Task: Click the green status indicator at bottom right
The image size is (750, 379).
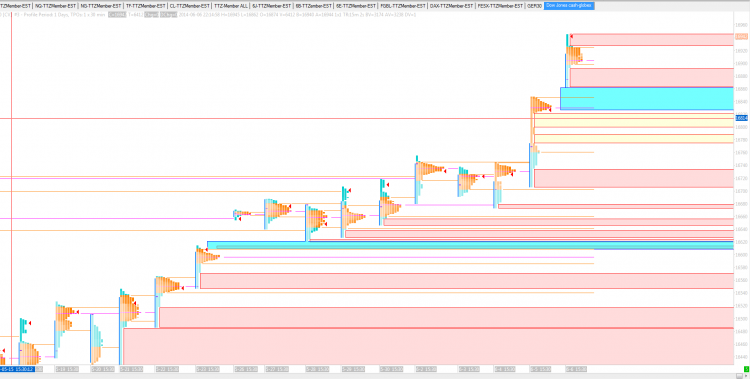Action: [746, 368]
